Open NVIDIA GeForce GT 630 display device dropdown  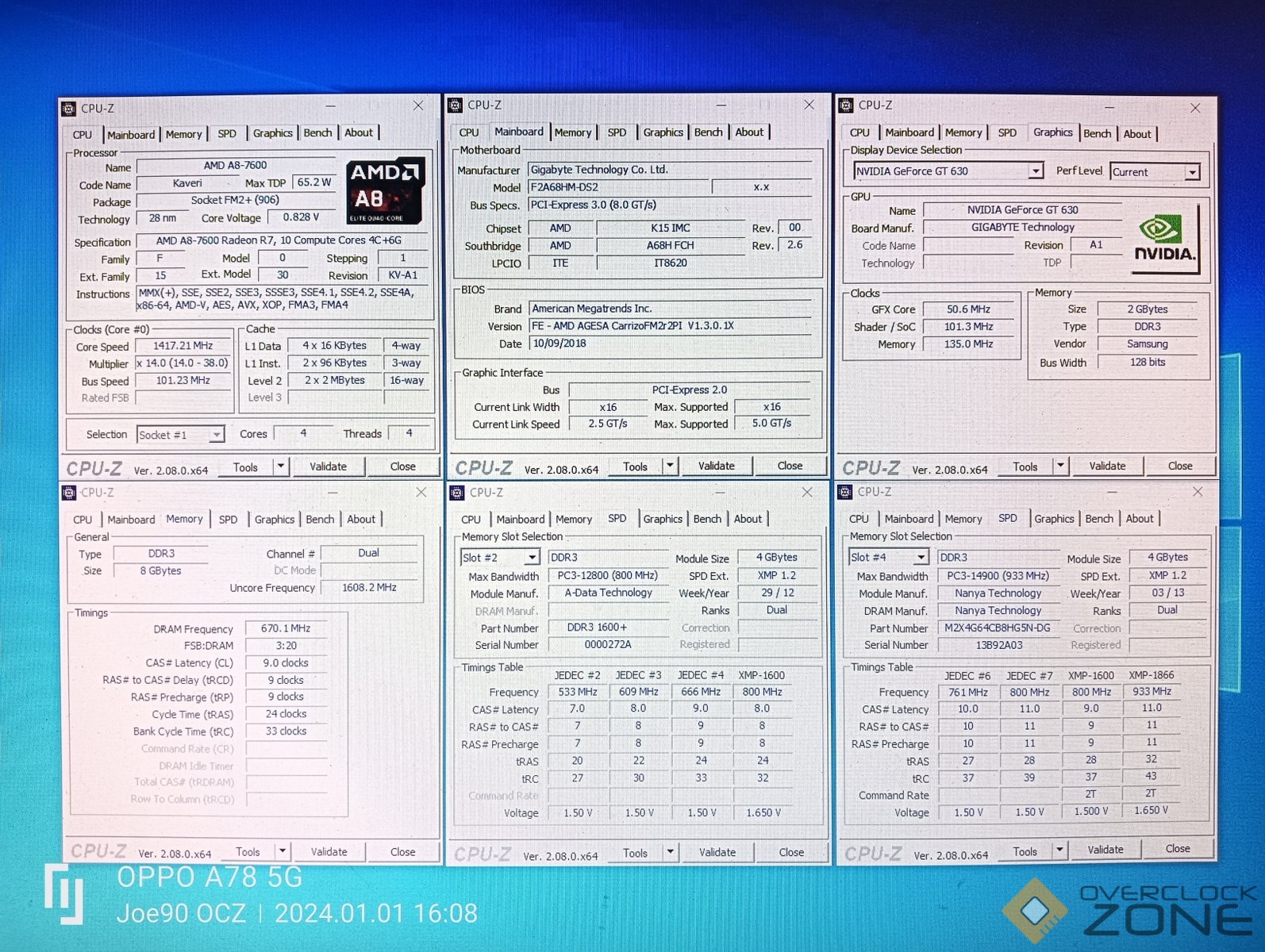[x=948, y=171]
